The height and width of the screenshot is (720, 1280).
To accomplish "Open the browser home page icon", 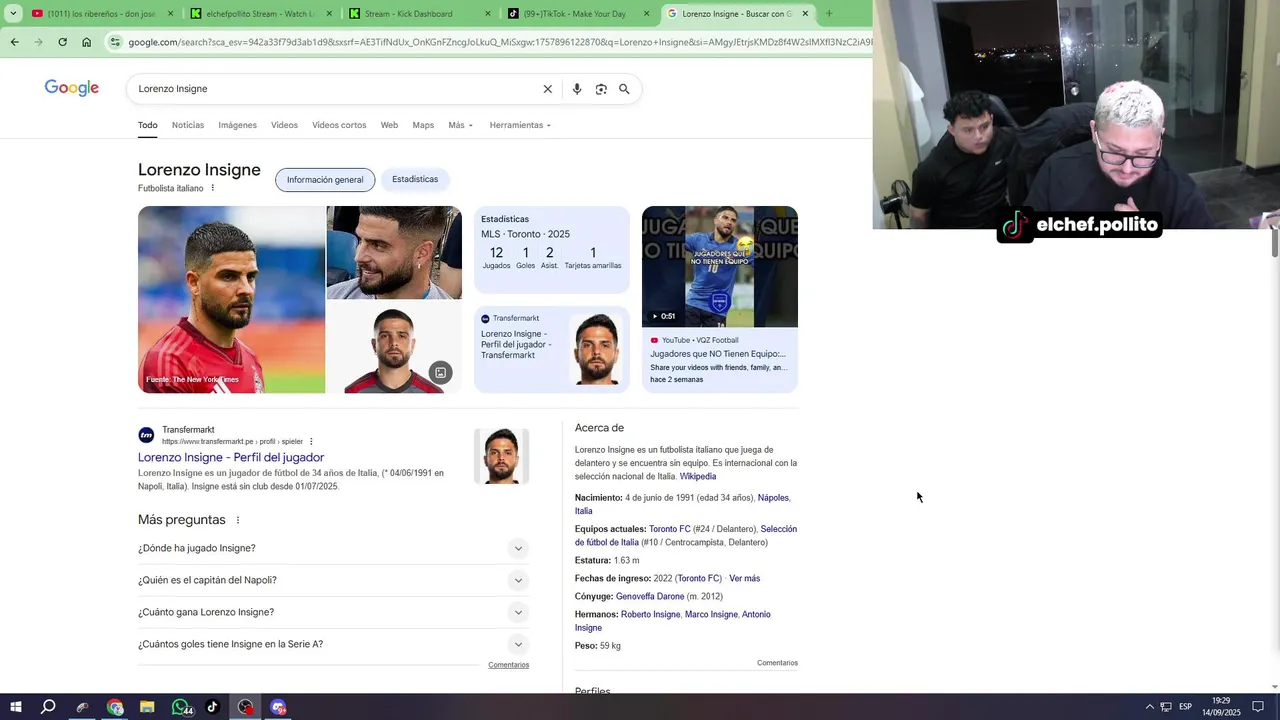I will pos(86,42).
